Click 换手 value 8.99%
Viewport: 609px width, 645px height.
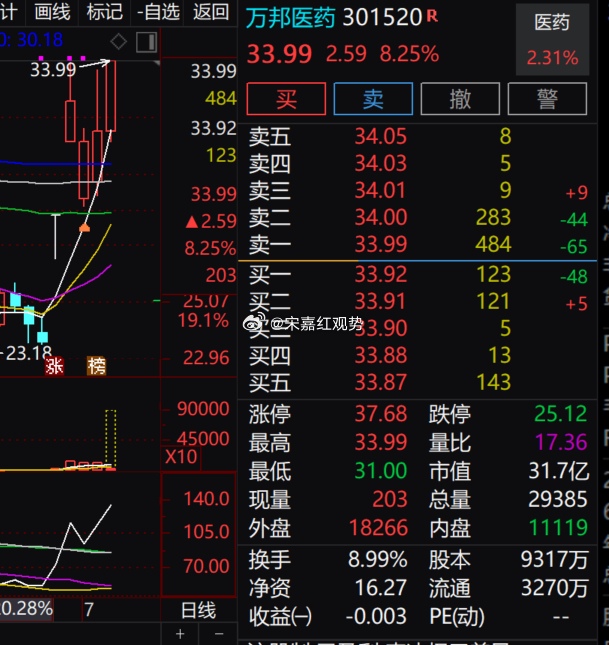(x=377, y=559)
